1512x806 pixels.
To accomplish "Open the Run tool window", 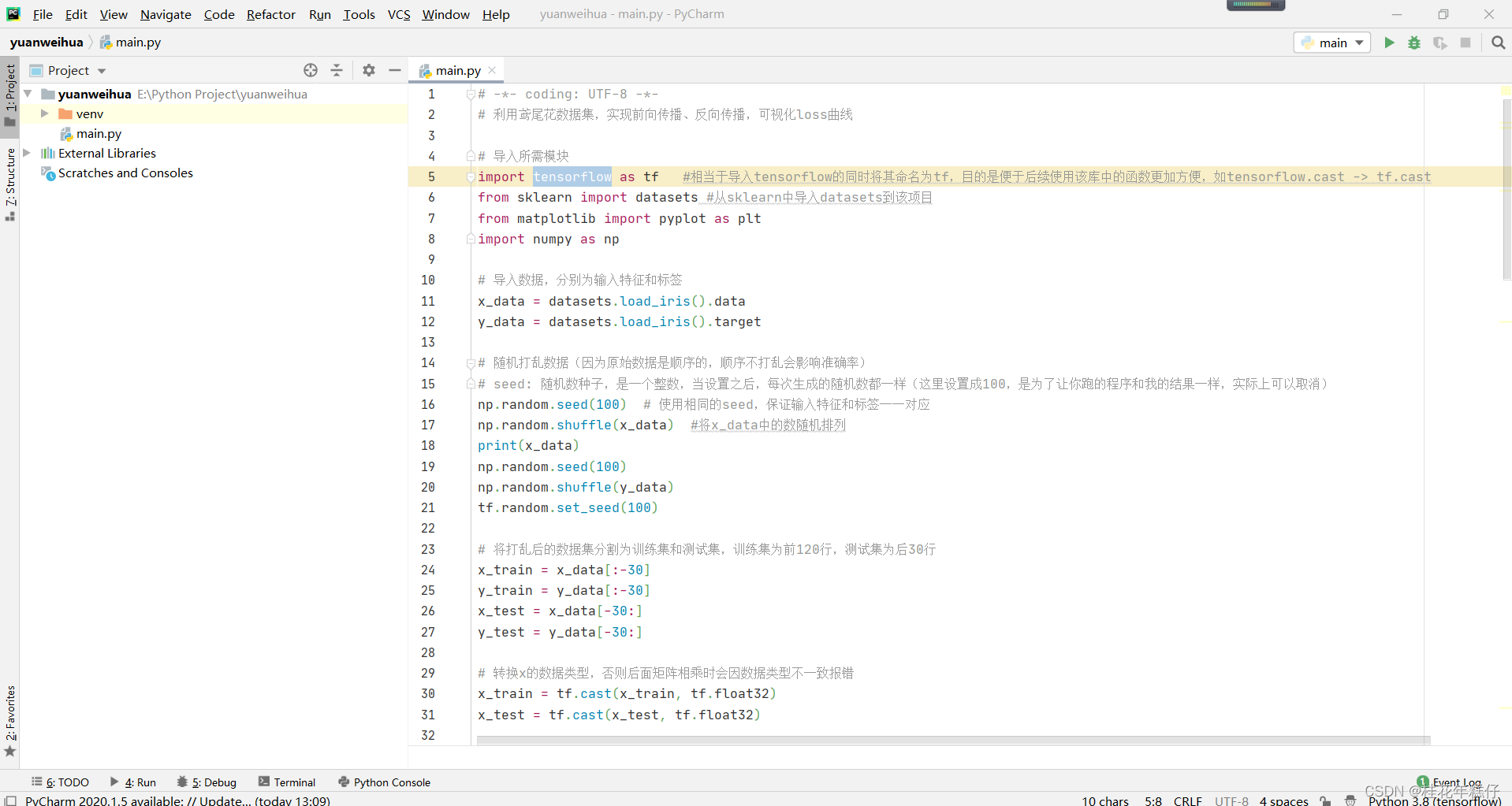I will pyautogui.click(x=133, y=782).
